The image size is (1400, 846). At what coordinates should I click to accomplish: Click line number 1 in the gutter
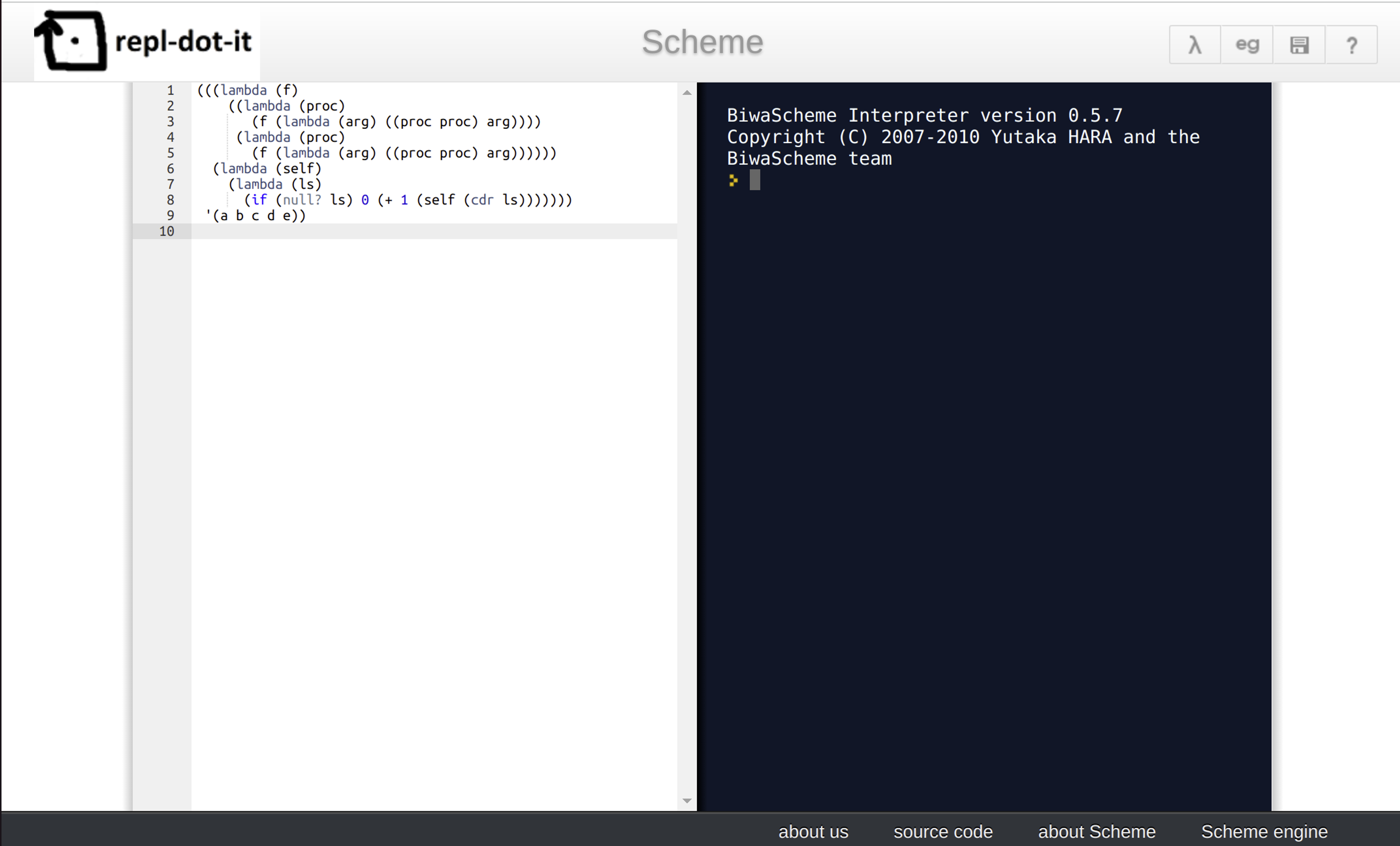(171, 90)
